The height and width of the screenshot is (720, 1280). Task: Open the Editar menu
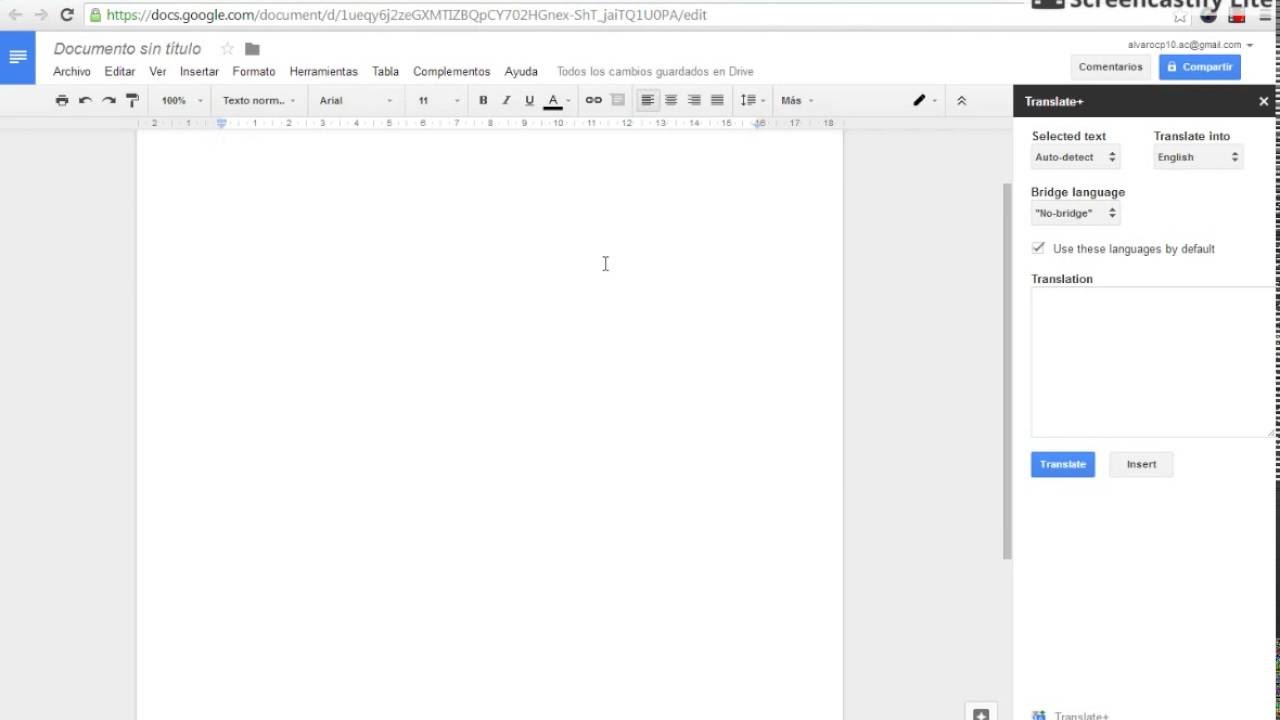pyautogui.click(x=120, y=72)
